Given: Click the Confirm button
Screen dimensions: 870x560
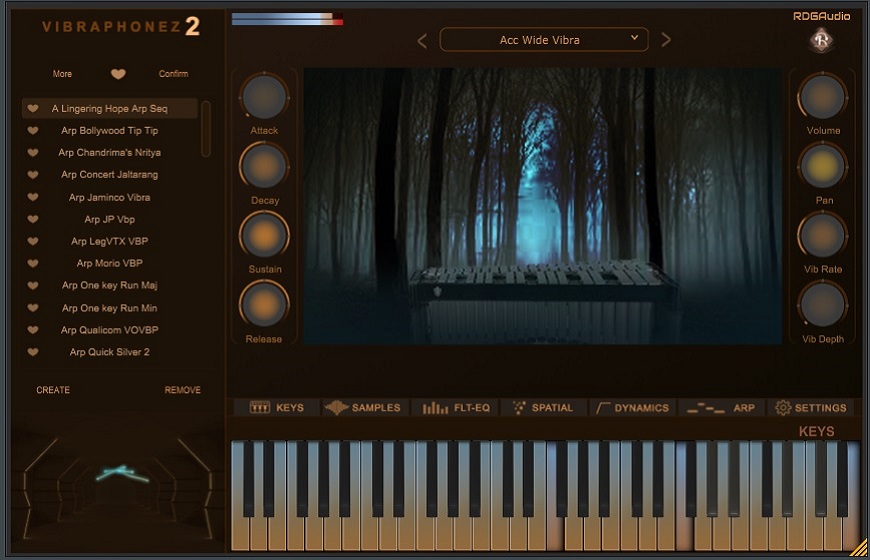Looking at the screenshot, I should click(x=173, y=74).
